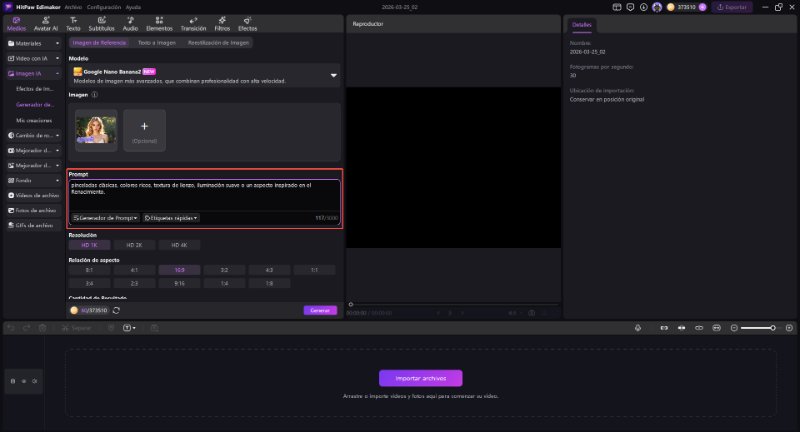Open the Avatar AI tool tab
Screen dimensions: 800x432
click(45, 25)
